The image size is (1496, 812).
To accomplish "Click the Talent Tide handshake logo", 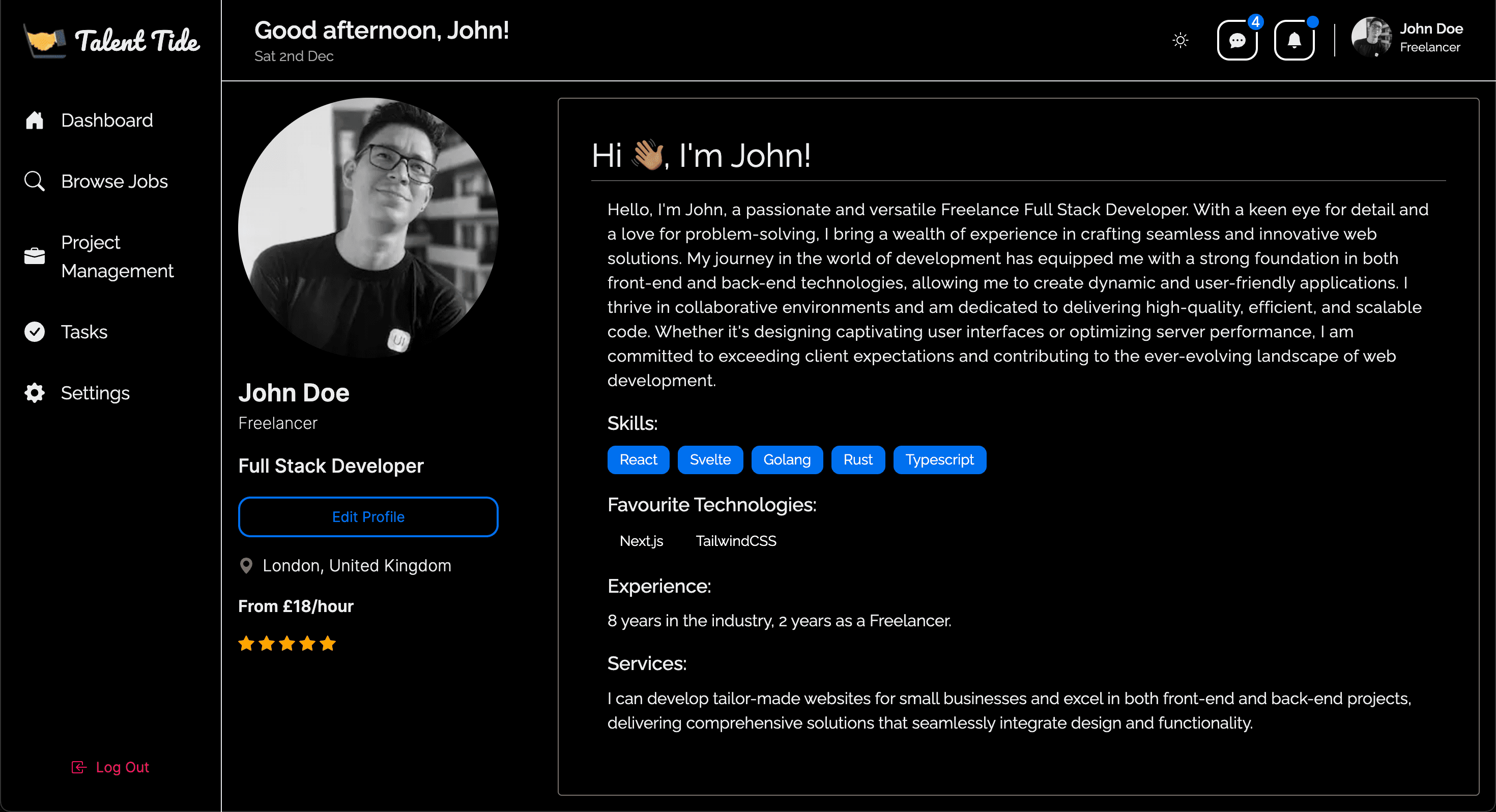I will pos(45,41).
